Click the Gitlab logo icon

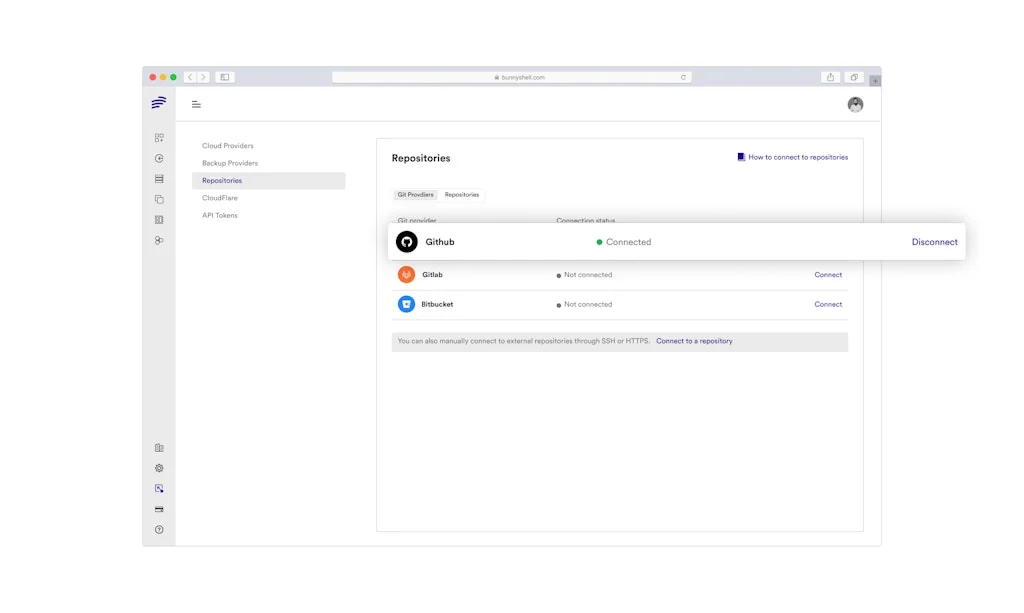point(406,275)
